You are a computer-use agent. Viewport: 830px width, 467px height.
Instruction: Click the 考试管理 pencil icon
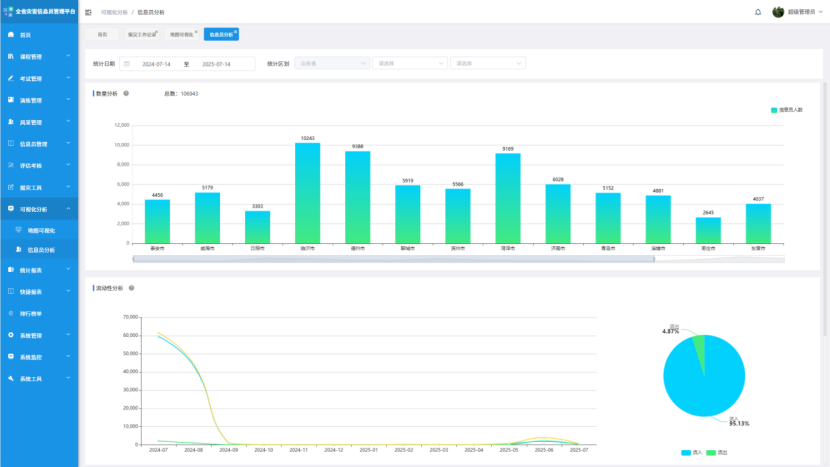point(11,78)
